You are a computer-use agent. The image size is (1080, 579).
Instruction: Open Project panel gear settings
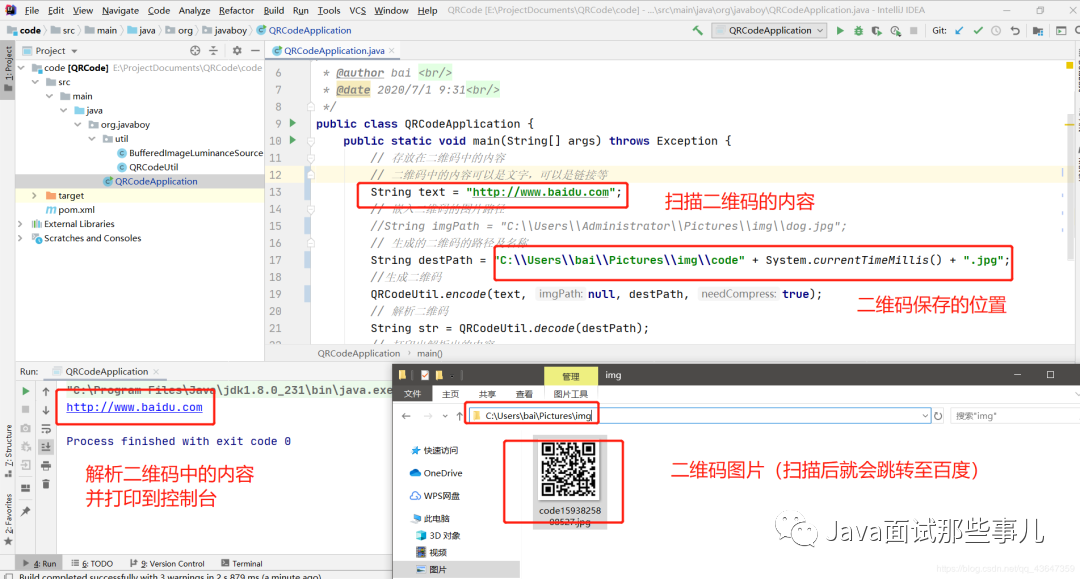237,50
